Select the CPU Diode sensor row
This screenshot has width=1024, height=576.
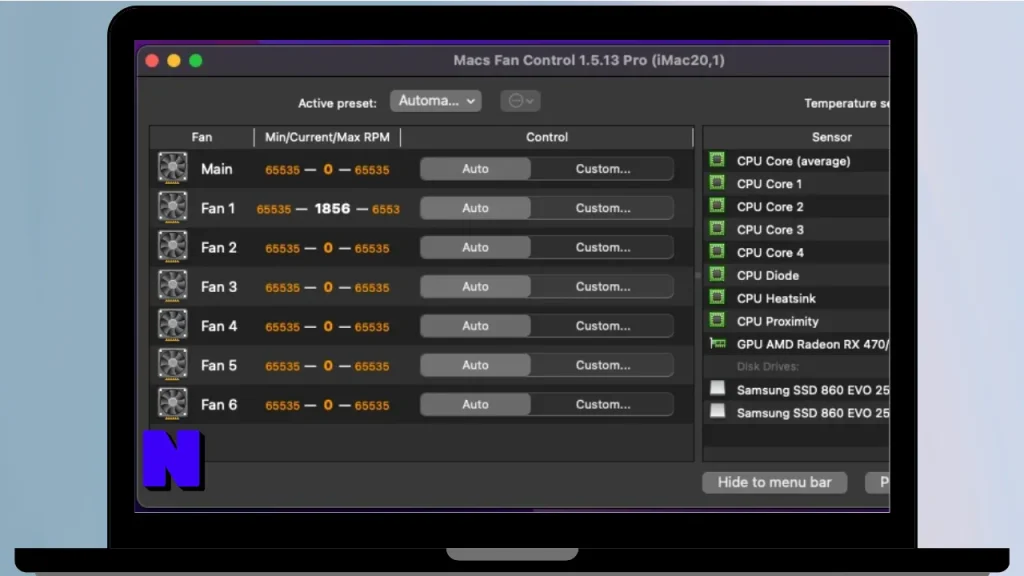[x=797, y=275]
